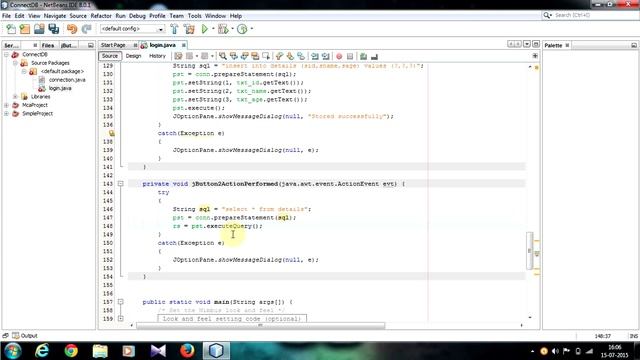Click the Next Bookmark icon
The width and height of the screenshot is (640, 360).
[290, 56]
